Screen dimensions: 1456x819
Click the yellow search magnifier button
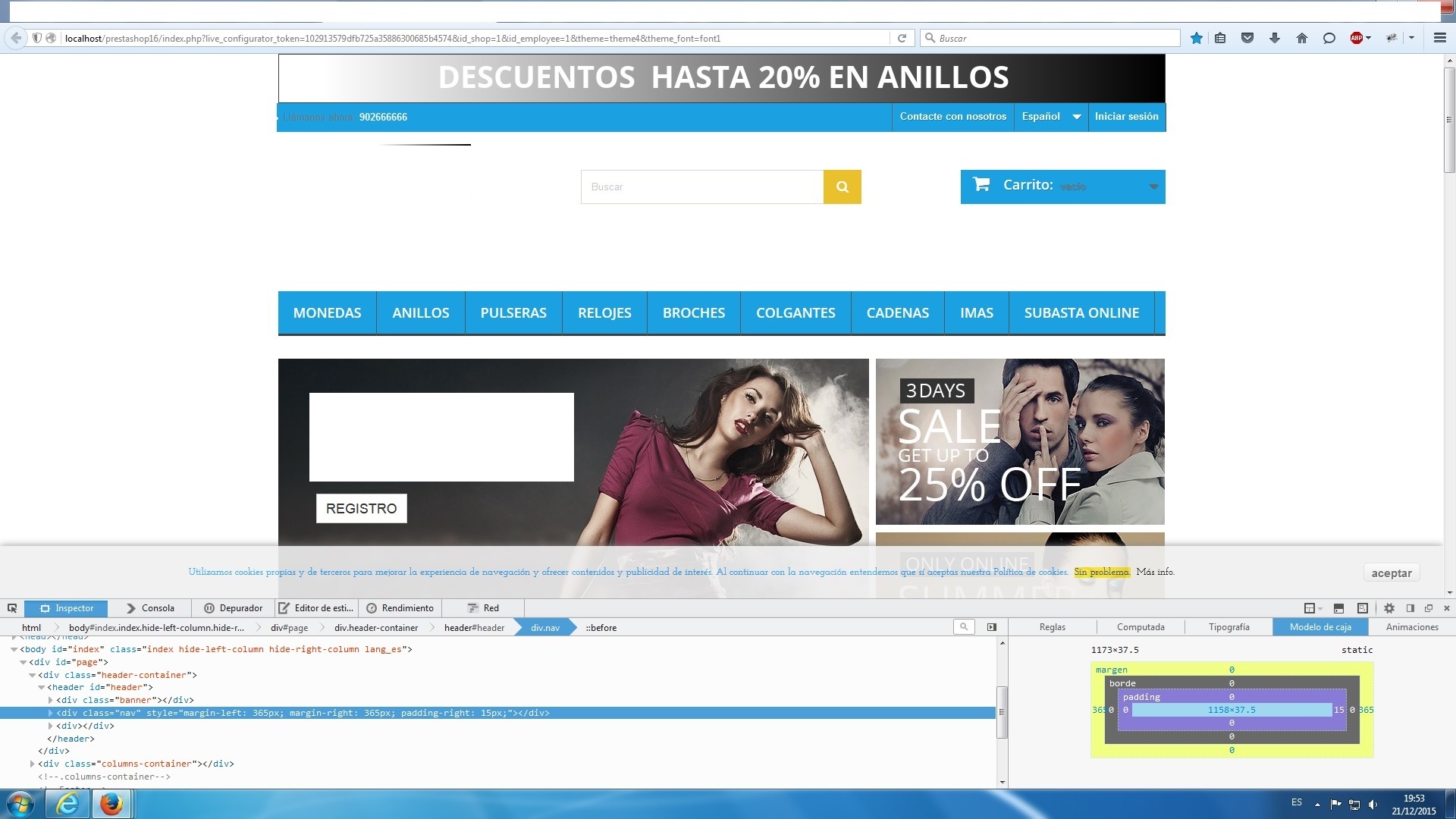[842, 187]
